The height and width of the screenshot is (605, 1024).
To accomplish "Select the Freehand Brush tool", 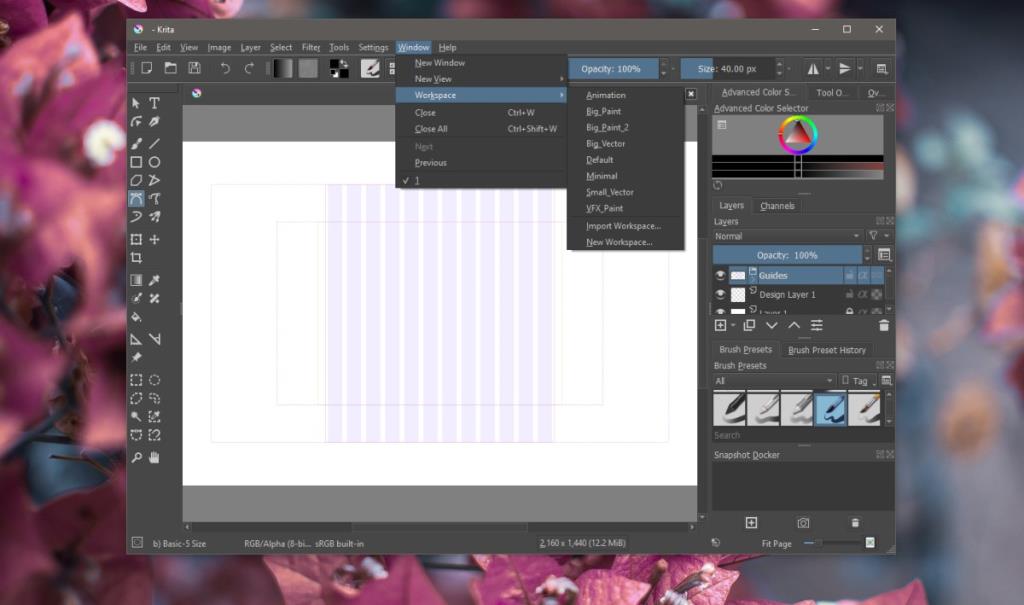I will point(136,143).
